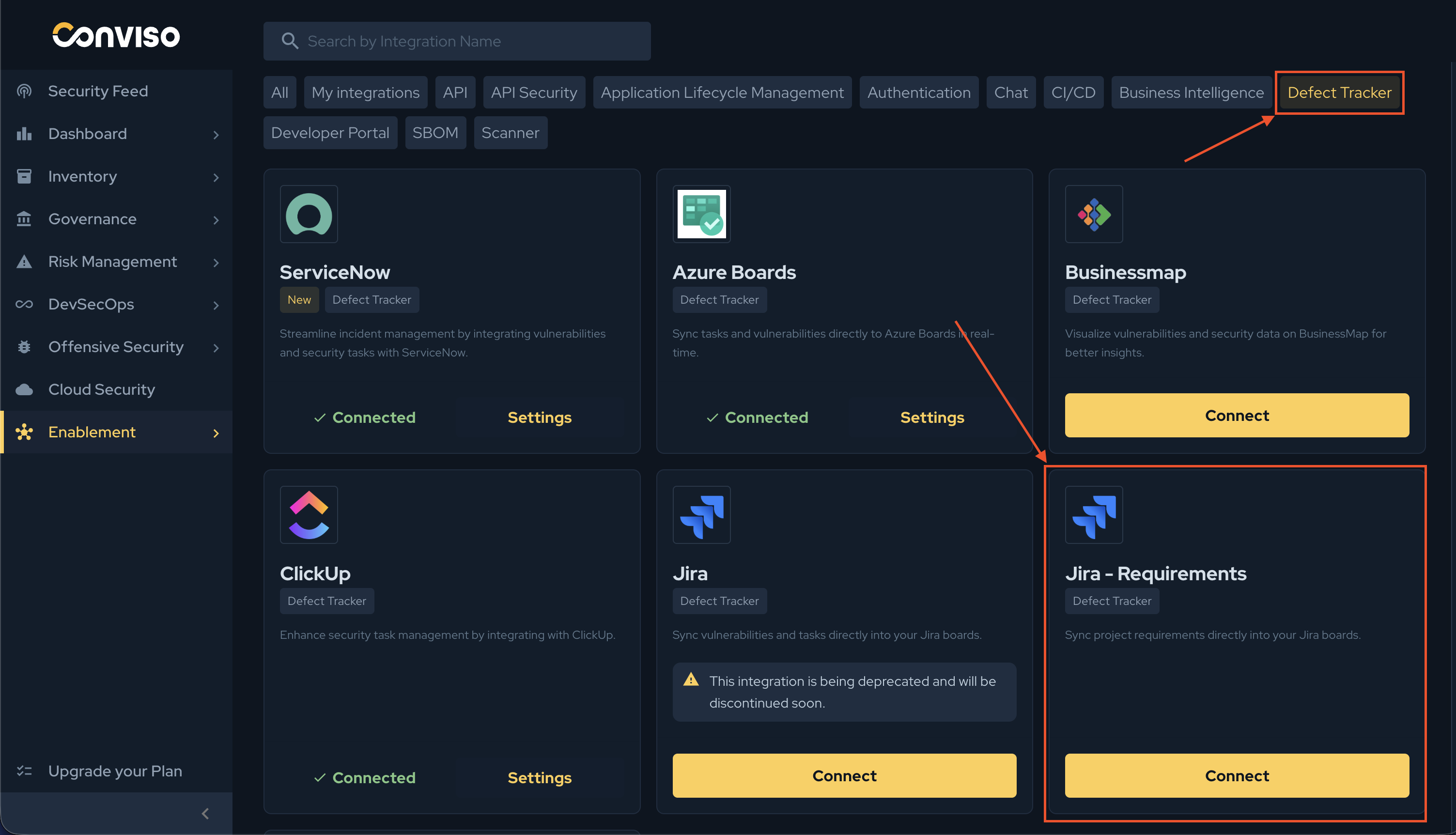Click the Jira deprecation notice text
This screenshot has height=835, width=1456.
[x=853, y=692]
